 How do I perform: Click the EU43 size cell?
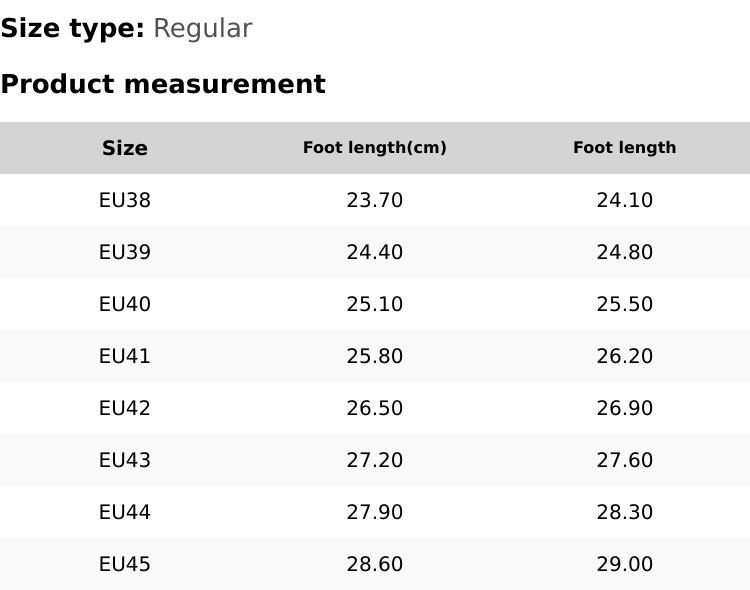[x=125, y=460]
